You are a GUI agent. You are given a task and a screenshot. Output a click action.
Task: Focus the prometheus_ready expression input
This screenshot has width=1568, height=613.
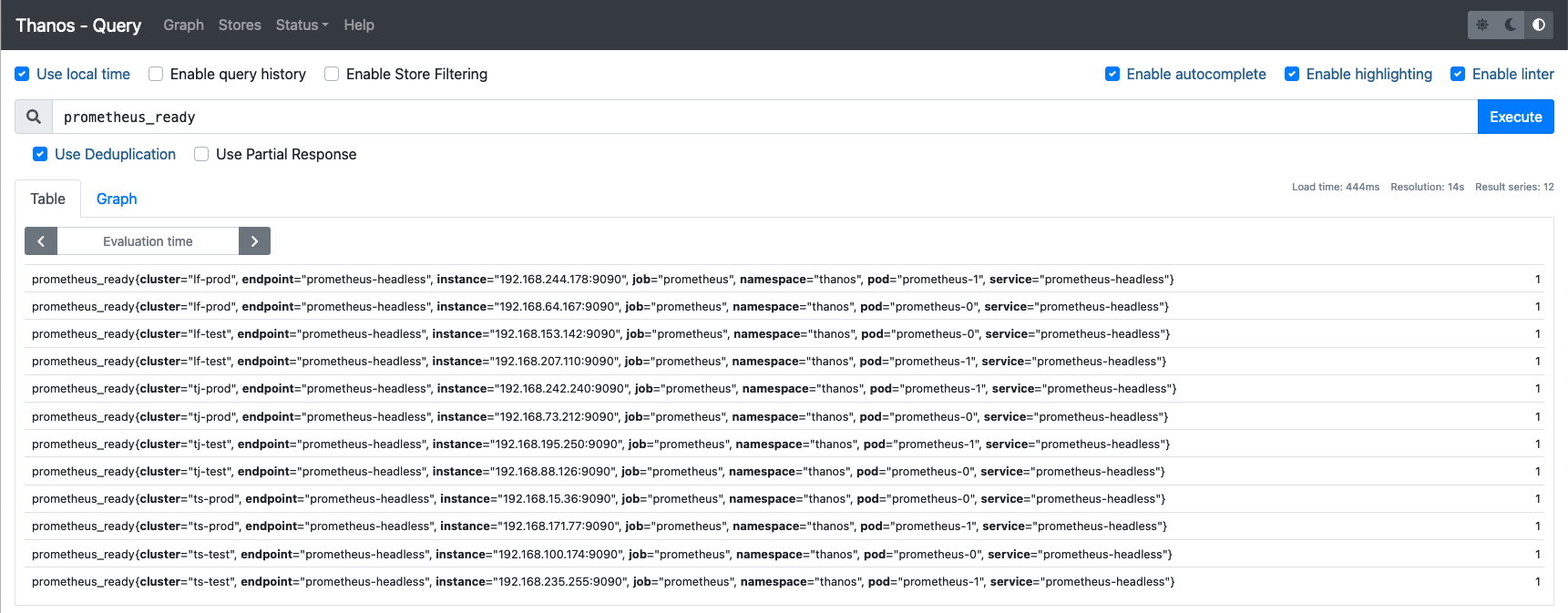coord(764,117)
